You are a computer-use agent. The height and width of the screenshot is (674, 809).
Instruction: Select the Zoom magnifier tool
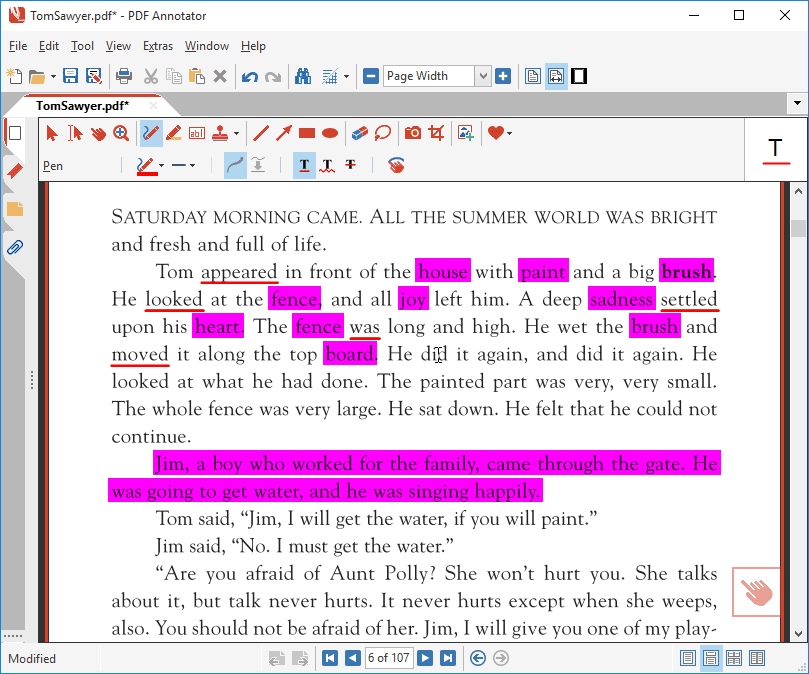[121, 134]
